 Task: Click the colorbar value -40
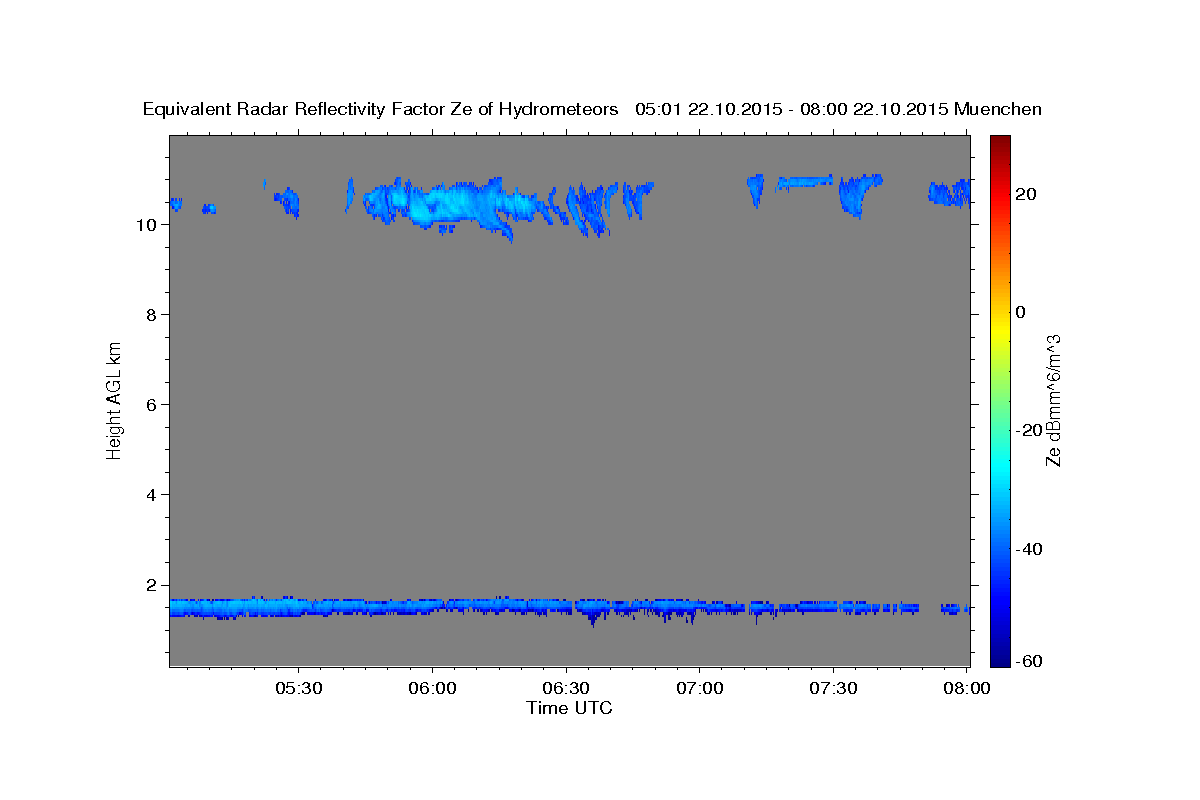pos(1028,549)
